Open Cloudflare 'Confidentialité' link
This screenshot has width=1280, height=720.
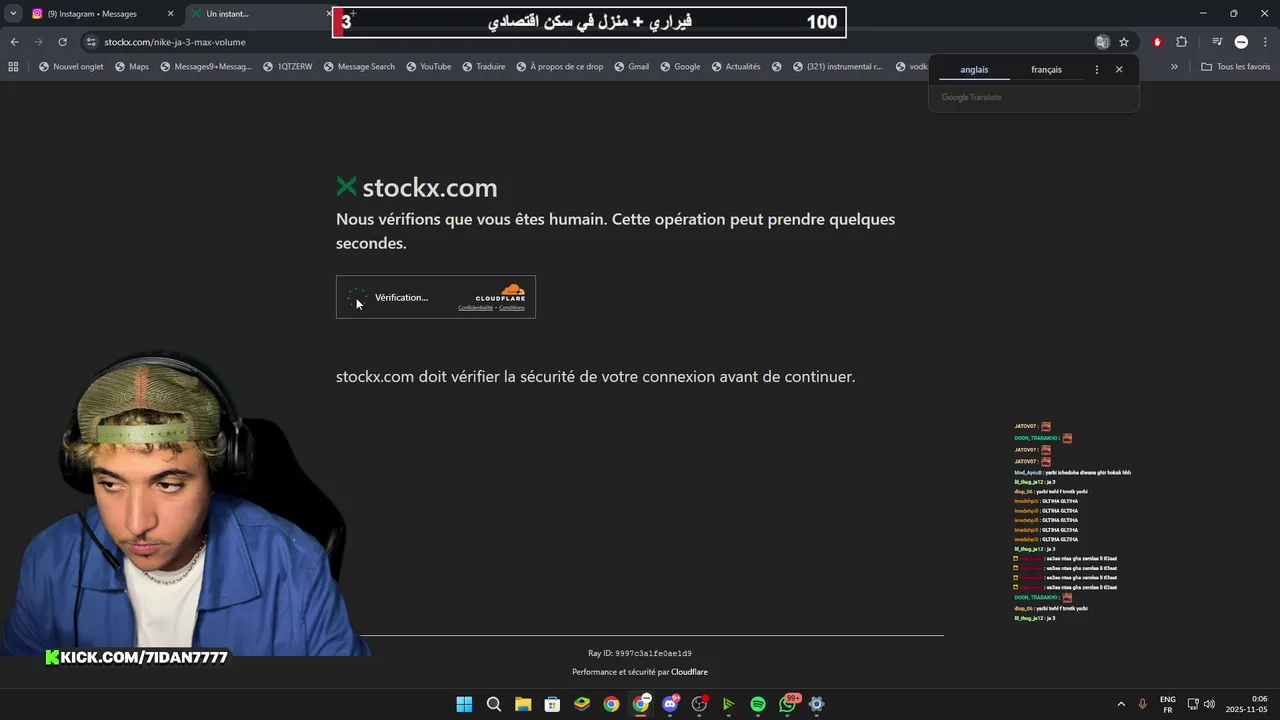coord(475,308)
